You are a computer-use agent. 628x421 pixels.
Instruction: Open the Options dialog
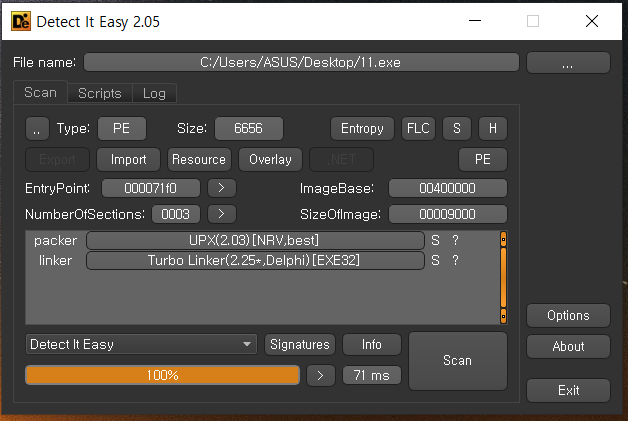(568, 316)
